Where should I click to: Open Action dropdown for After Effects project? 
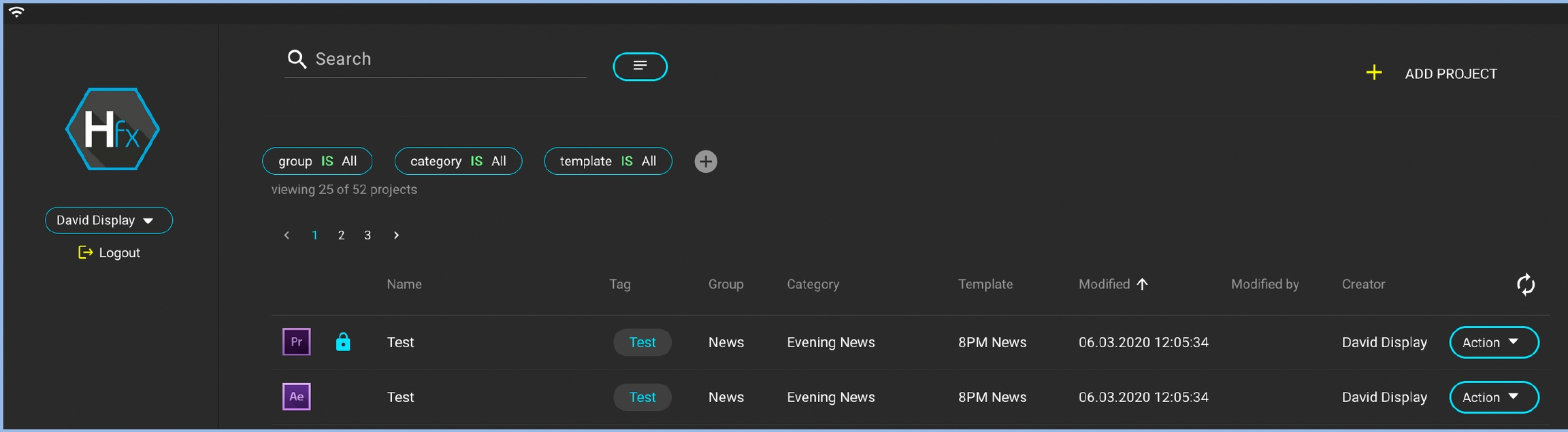point(1494,397)
